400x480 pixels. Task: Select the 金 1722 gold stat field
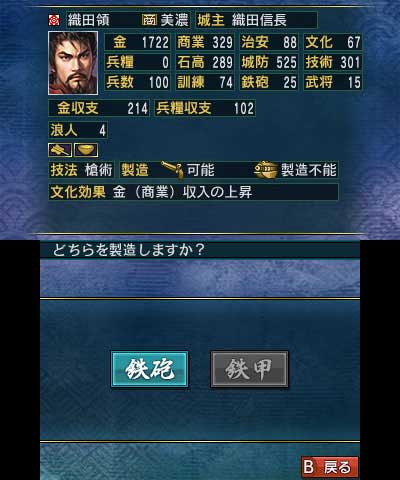coord(137,42)
